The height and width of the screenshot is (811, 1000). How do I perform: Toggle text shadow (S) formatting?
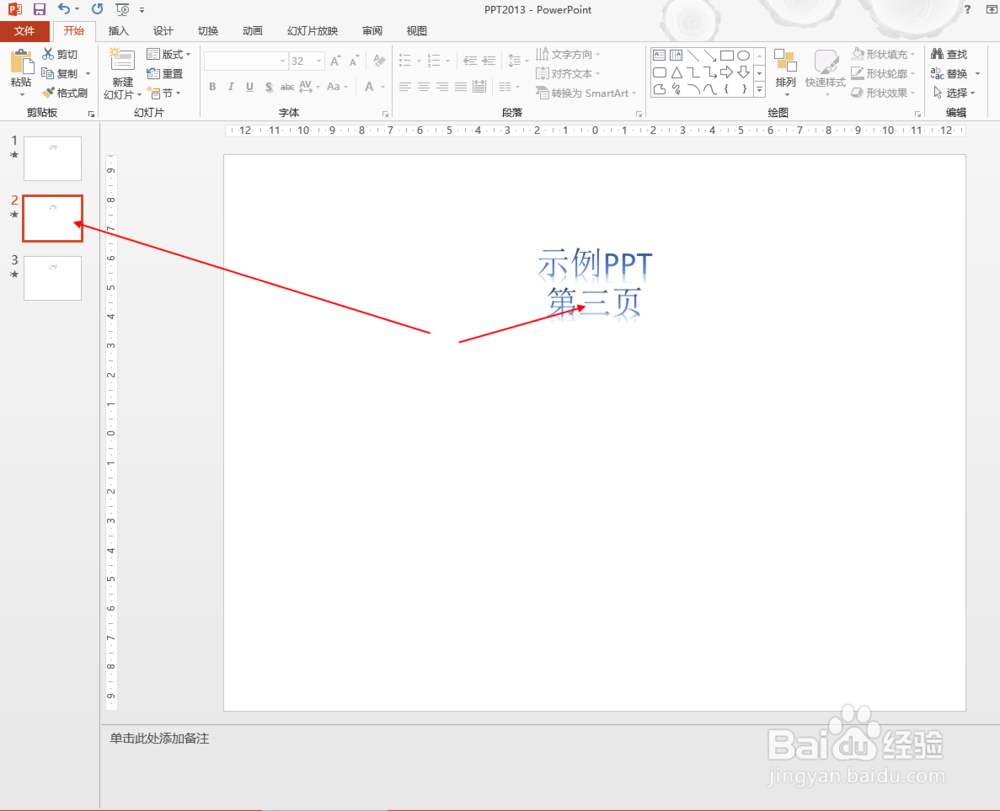point(268,87)
